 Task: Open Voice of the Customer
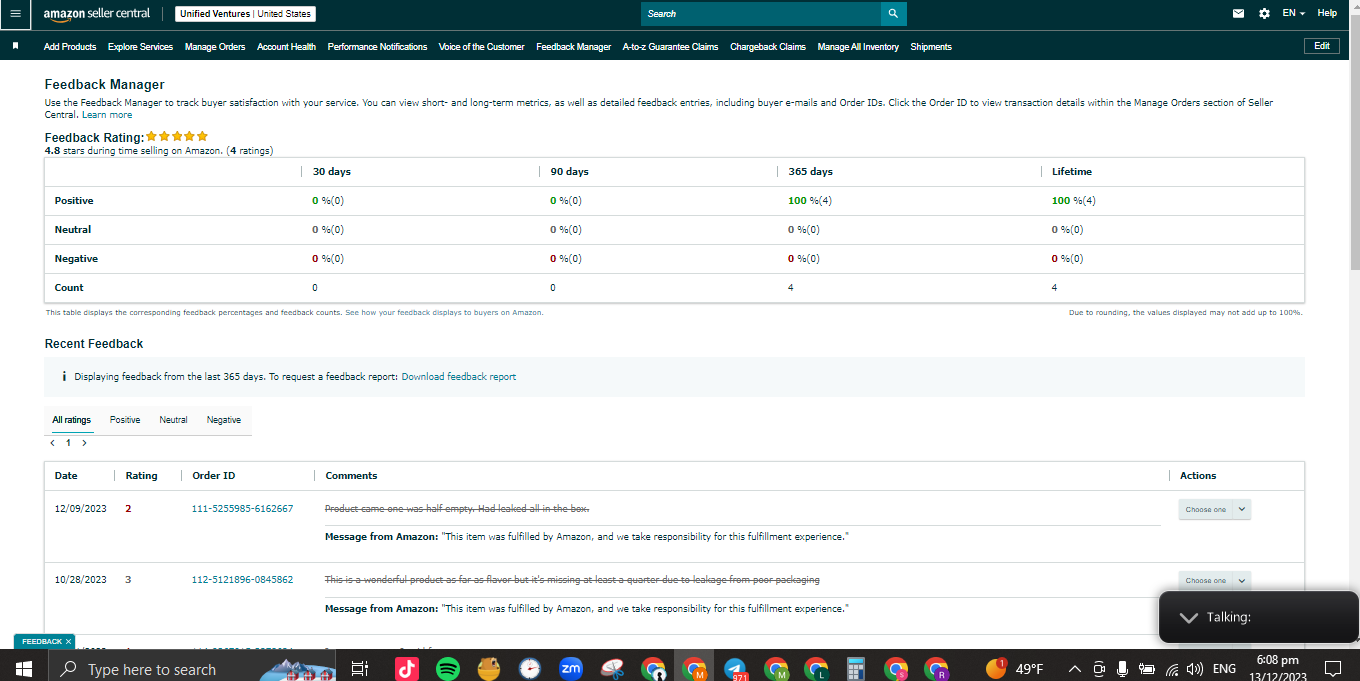pyautogui.click(x=481, y=47)
